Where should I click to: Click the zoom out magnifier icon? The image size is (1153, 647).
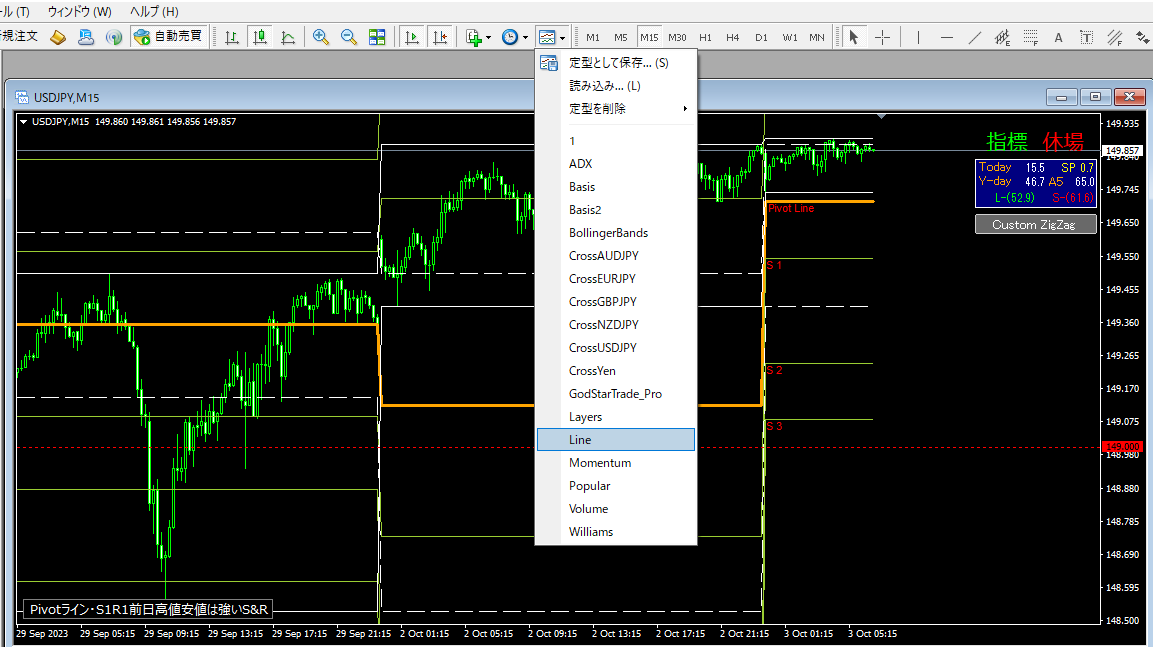(349, 37)
